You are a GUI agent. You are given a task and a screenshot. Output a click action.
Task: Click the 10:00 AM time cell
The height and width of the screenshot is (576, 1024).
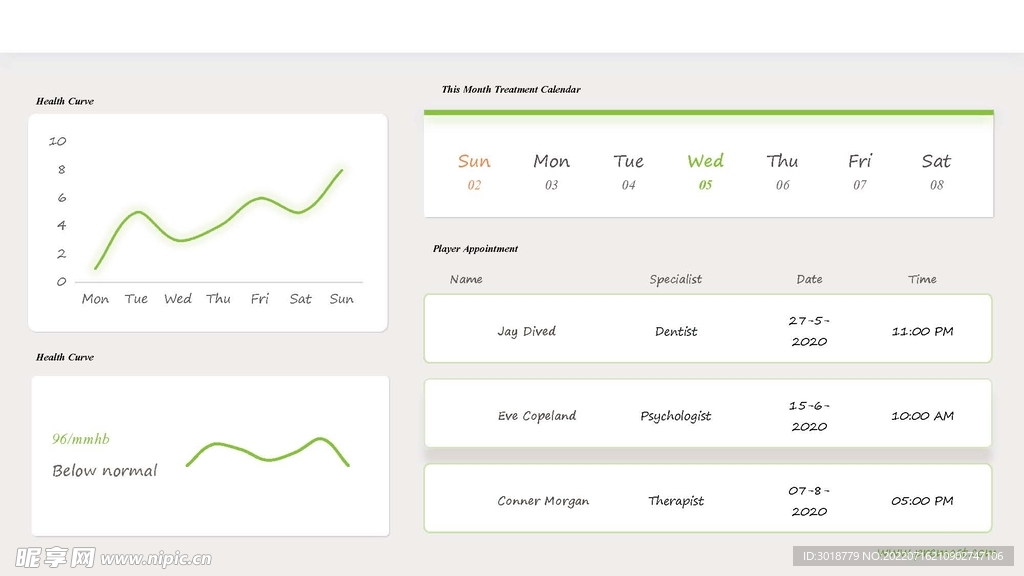[x=922, y=416]
